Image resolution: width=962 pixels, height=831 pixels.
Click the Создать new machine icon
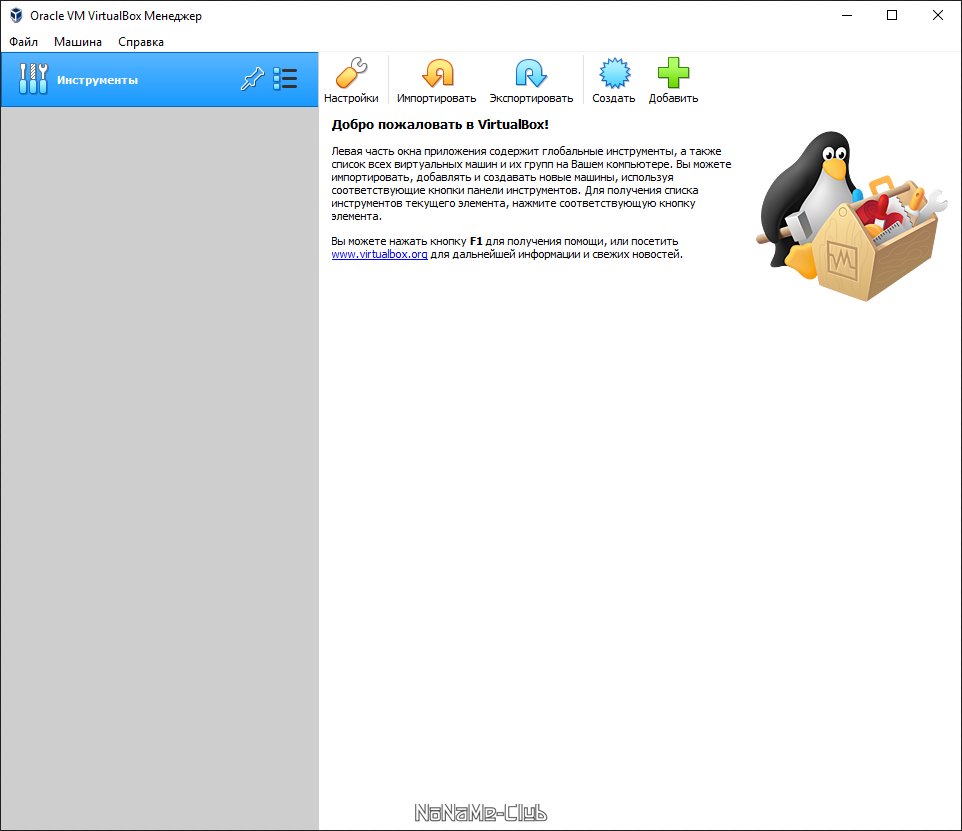tap(614, 73)
